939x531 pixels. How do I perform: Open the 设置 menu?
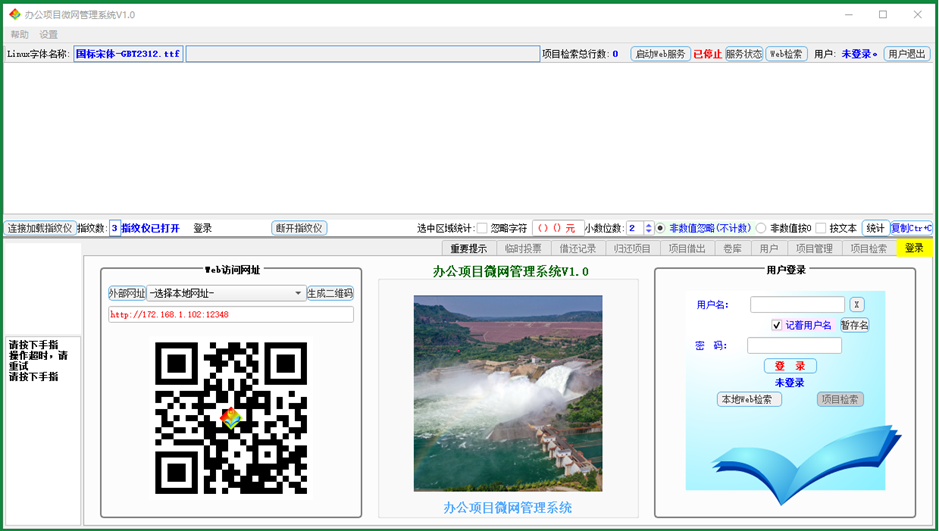point(49,35)
